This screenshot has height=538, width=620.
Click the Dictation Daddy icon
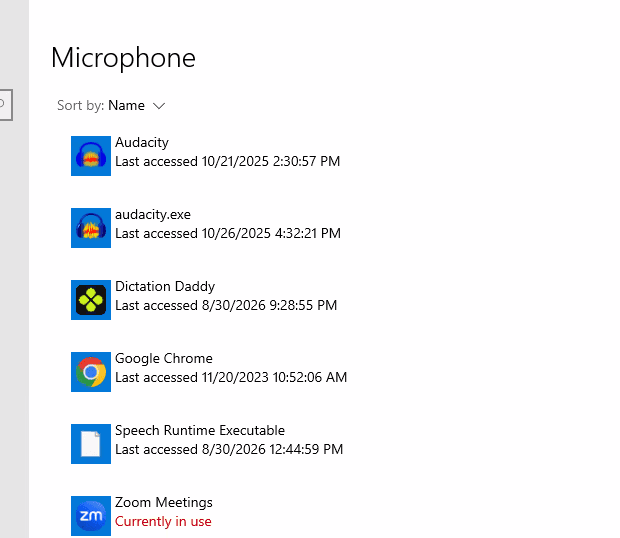coord(91,300)
